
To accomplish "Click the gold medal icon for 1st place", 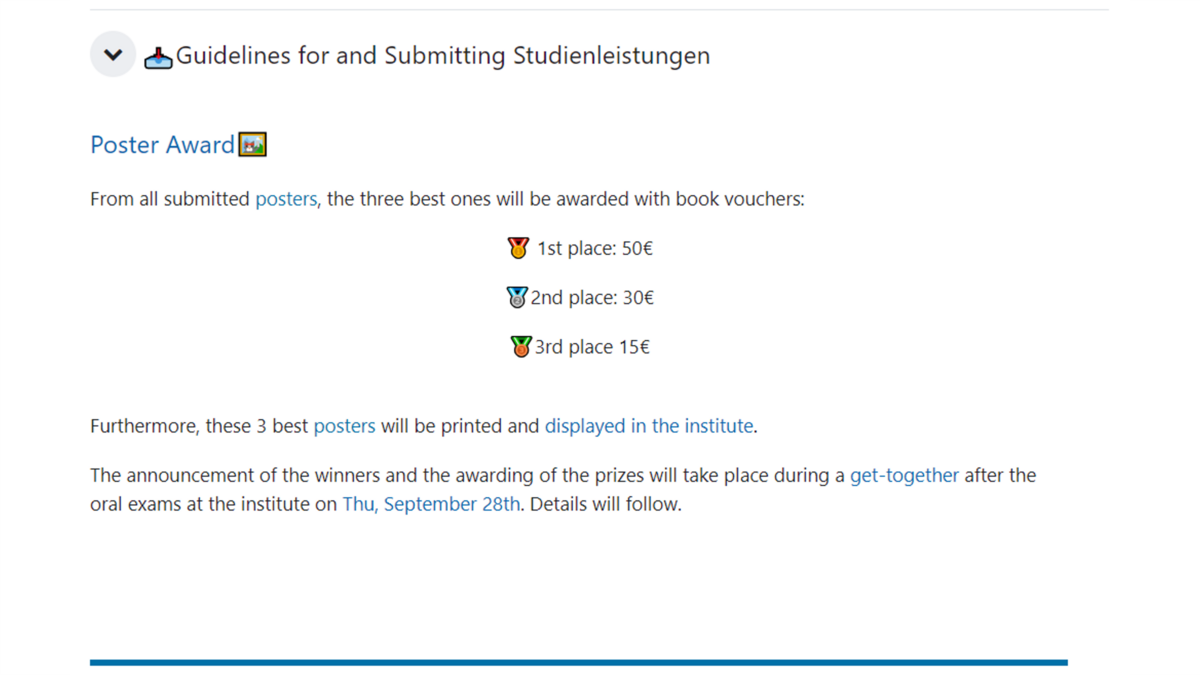I will tap(518, 248).
